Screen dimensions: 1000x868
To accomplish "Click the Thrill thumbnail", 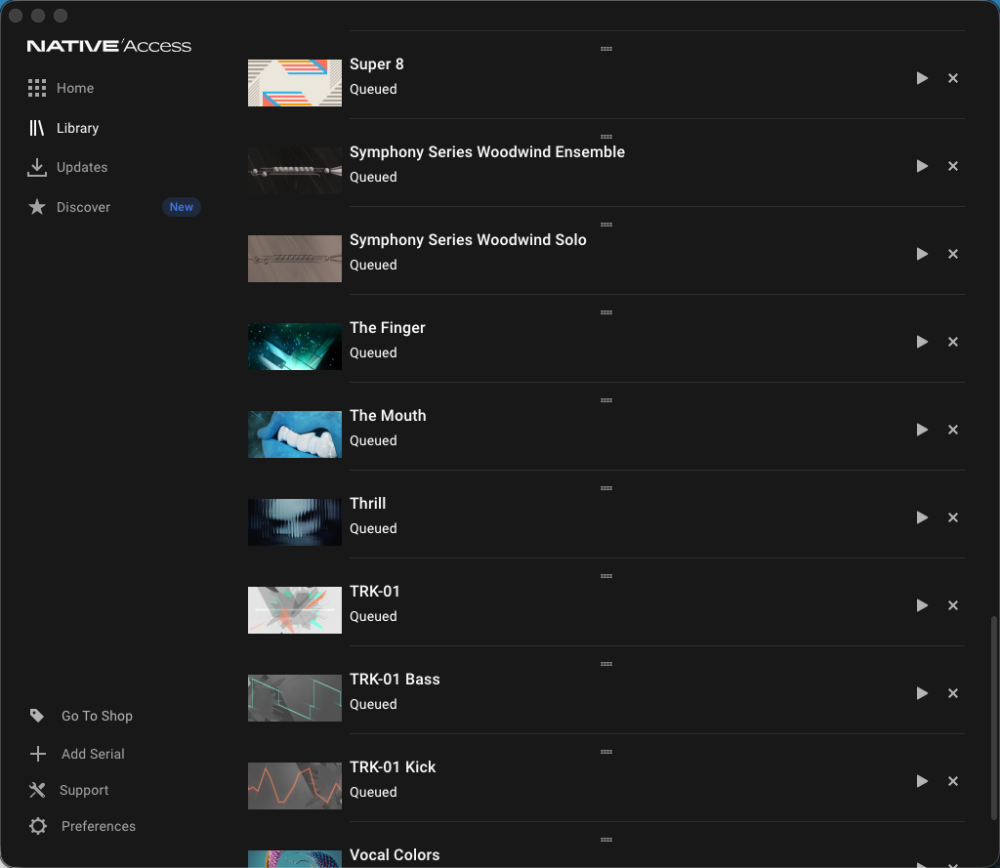I will click(295, 522).
